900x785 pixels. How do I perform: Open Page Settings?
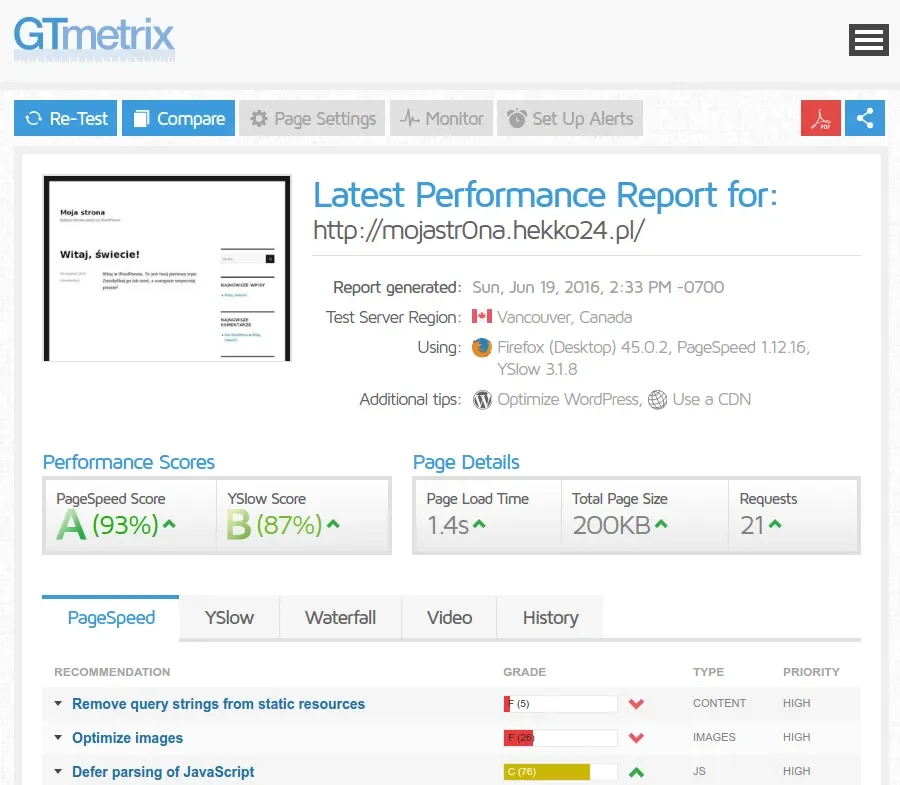[x=312, y=118]
